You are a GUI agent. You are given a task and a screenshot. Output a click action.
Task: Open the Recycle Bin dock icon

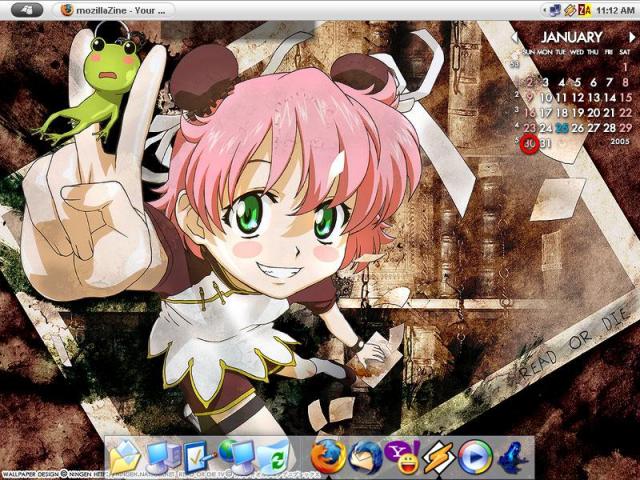(x=273, y=458)
